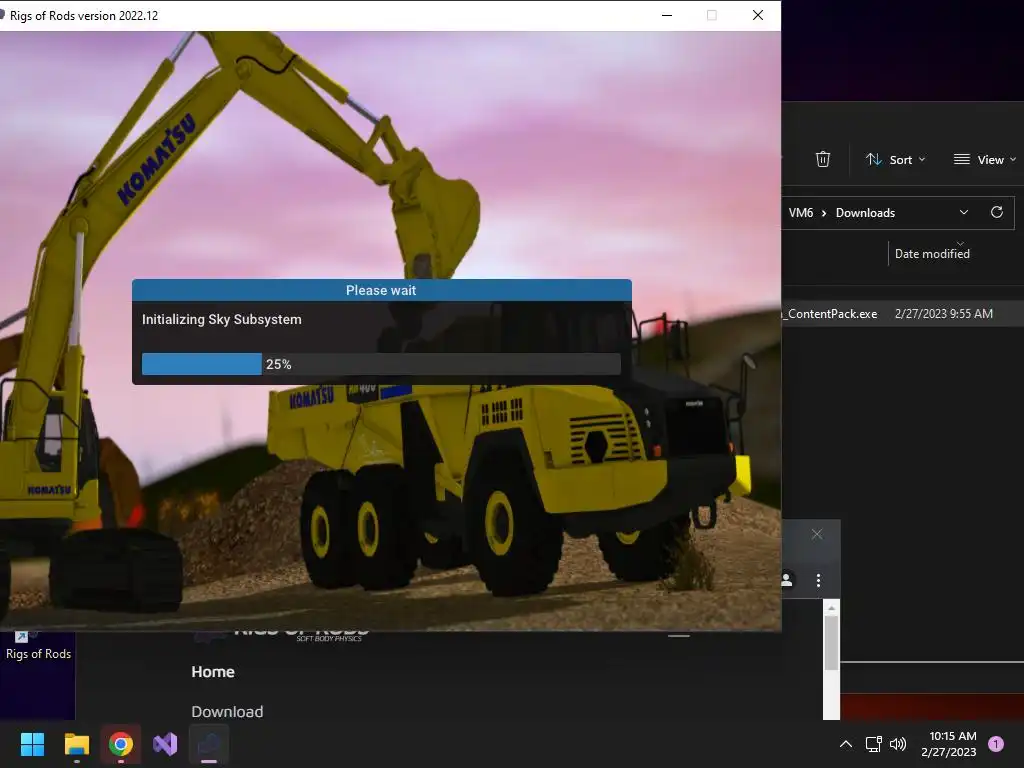Switch to Google Chrome in the taskbar
Viewport: 1024px width, 768px height.
point(121,744)
